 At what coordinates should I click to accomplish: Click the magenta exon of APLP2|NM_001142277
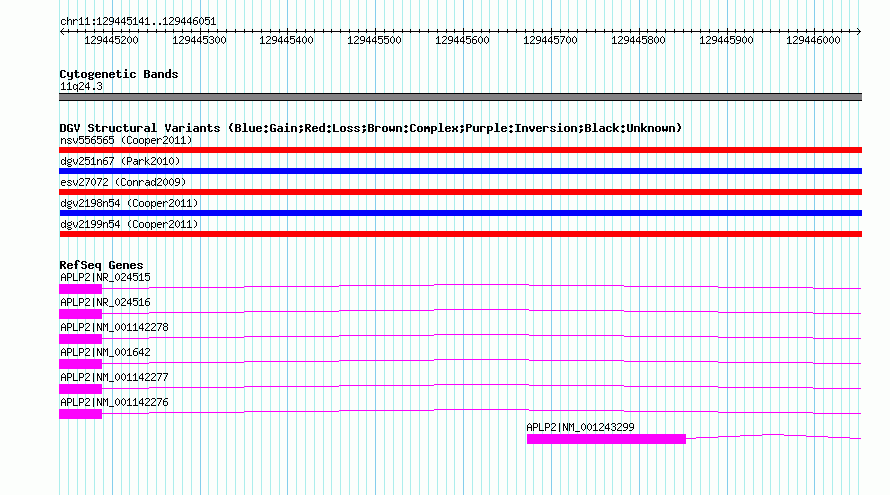(x=81, y=389)
